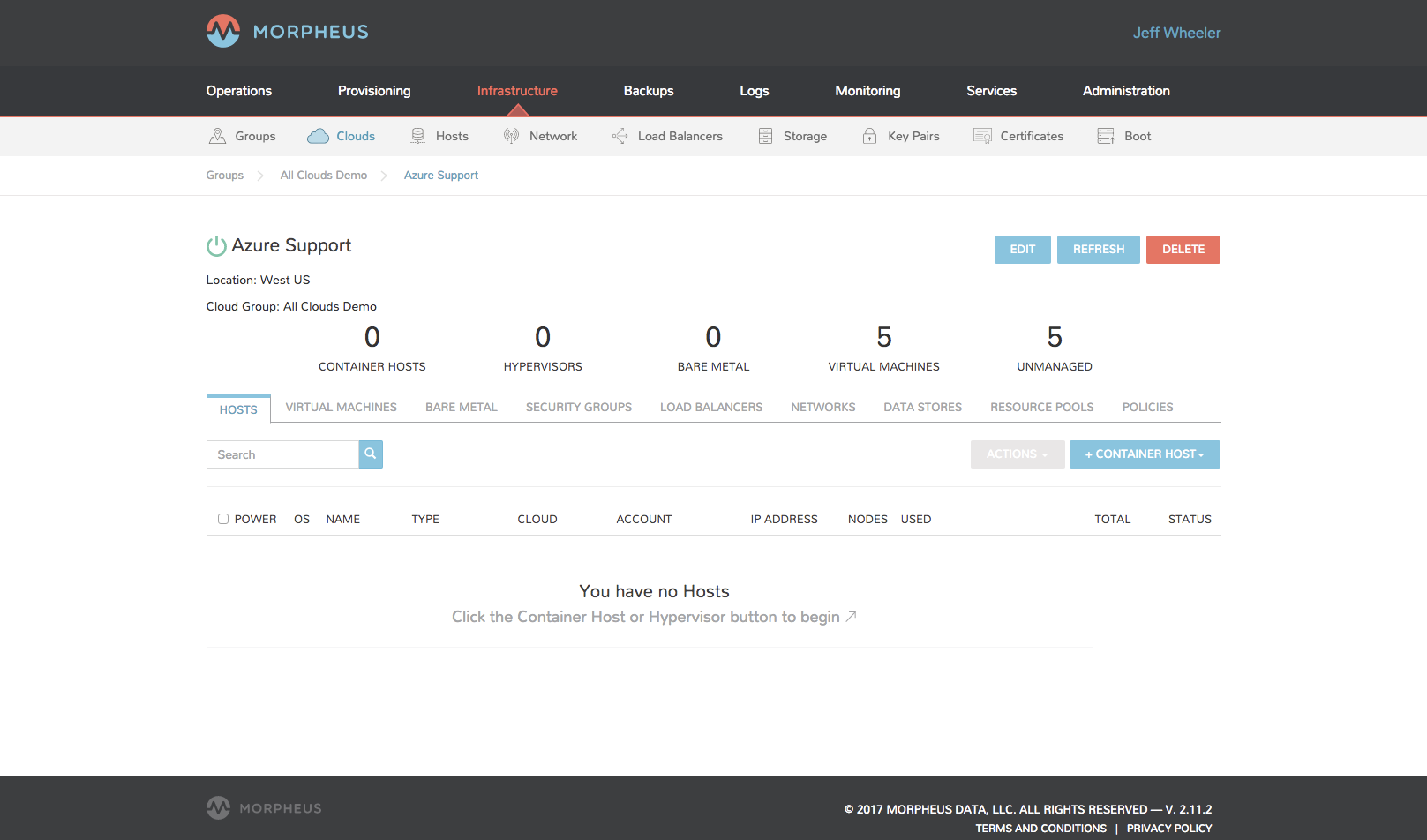Go to Groups breadcrumb
This screenshot has height=840, width=1427.
pyautogui.click(x=225, y=176)
